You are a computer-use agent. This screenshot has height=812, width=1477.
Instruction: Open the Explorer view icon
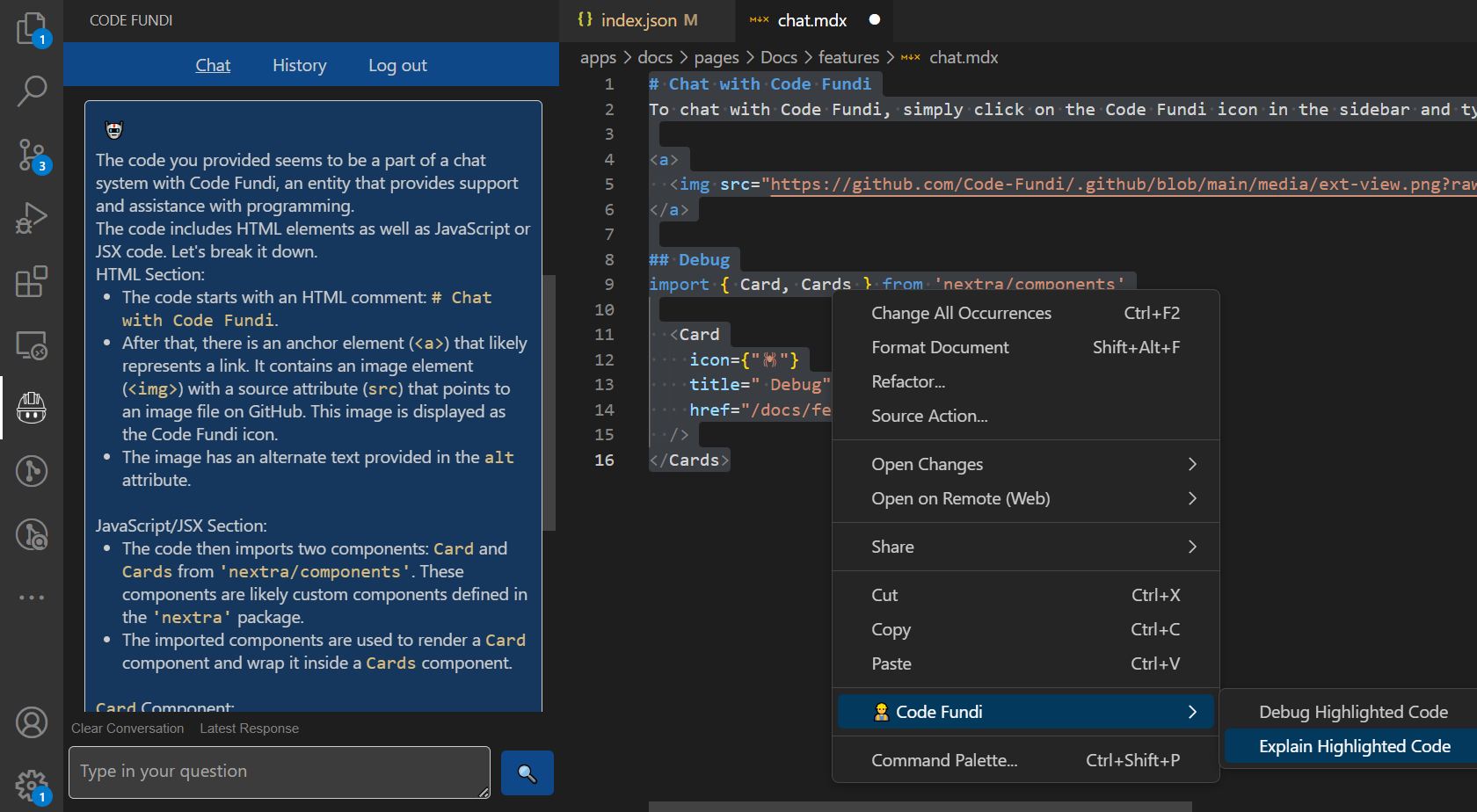coord(32,28)
